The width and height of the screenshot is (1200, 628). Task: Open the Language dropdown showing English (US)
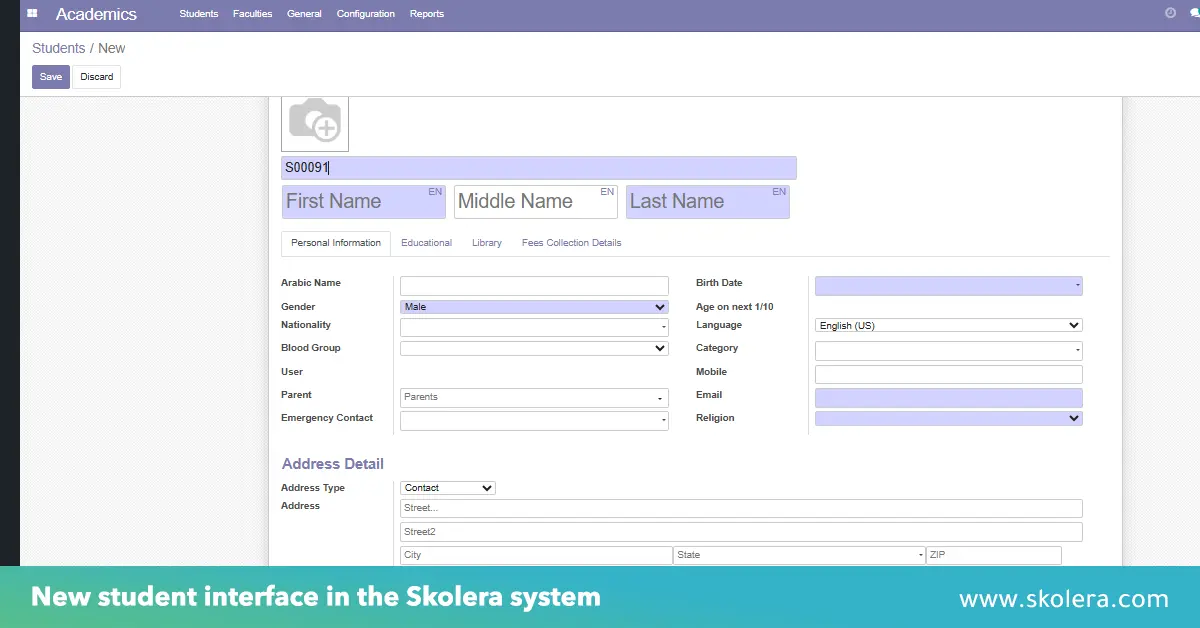[x=948, y=324]
